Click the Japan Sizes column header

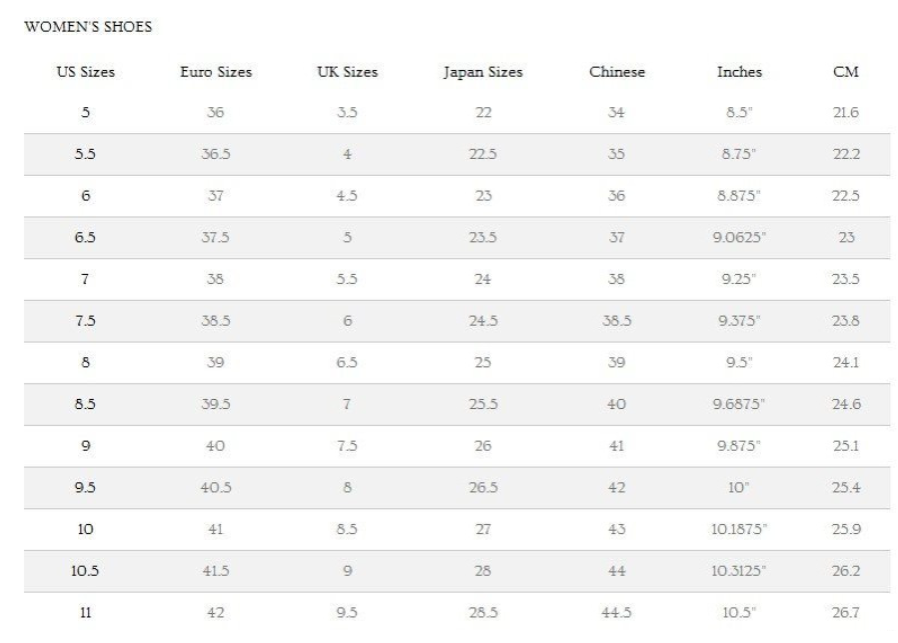(483, 72)
